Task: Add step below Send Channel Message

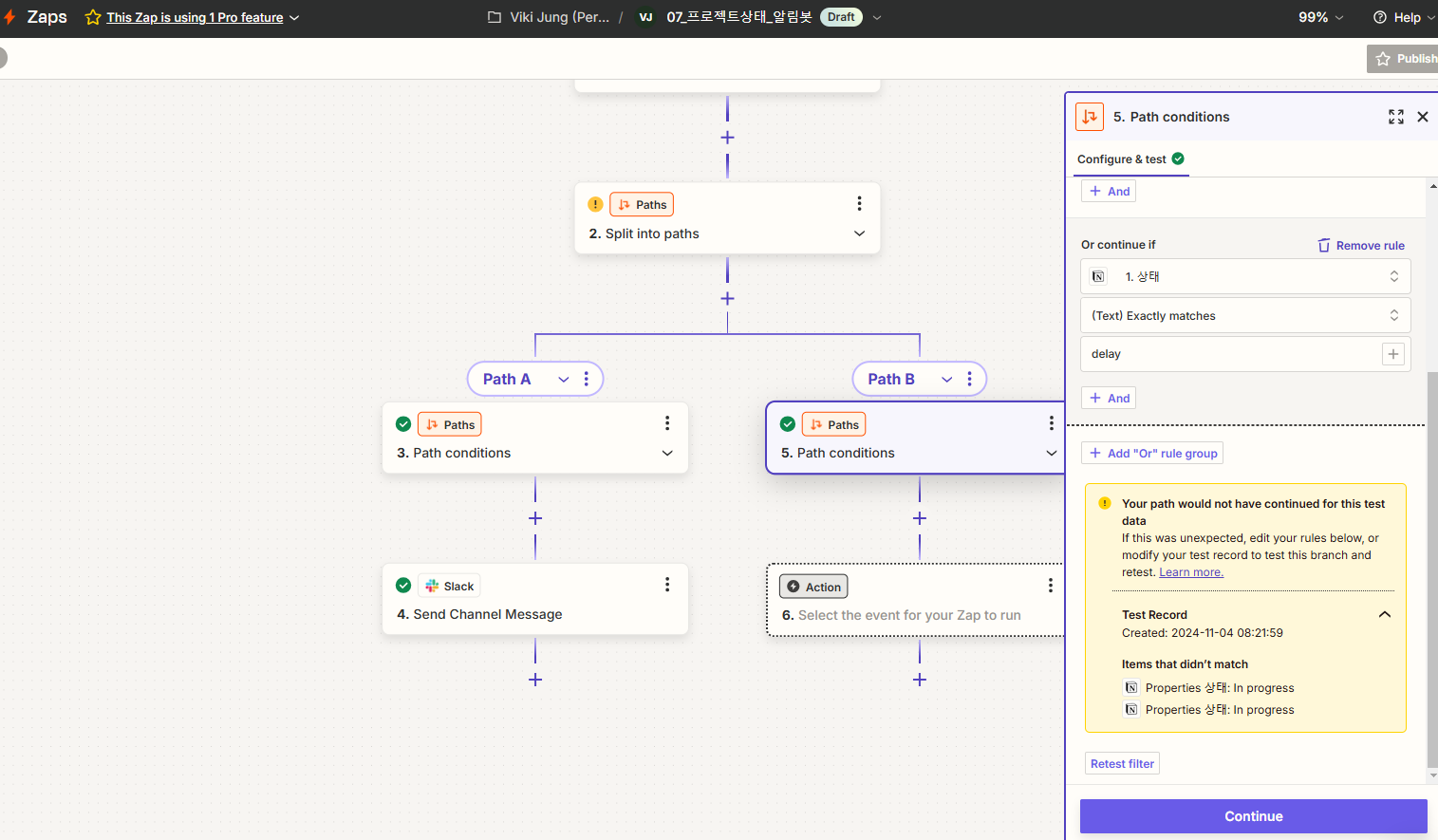Action: [535, 680]
